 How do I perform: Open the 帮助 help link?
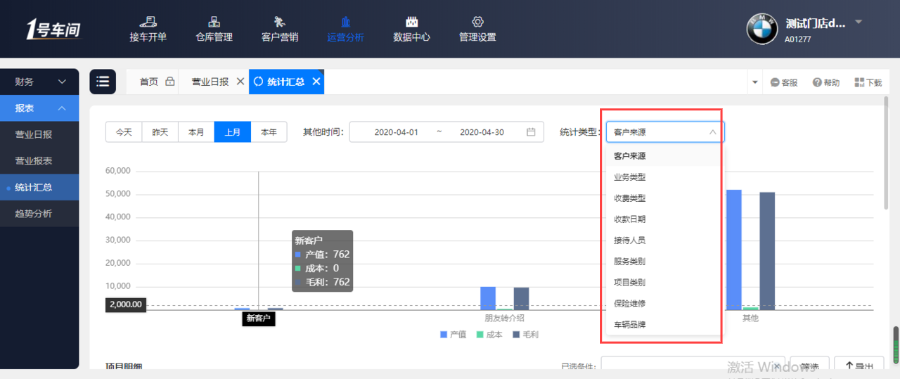[826, 83]
